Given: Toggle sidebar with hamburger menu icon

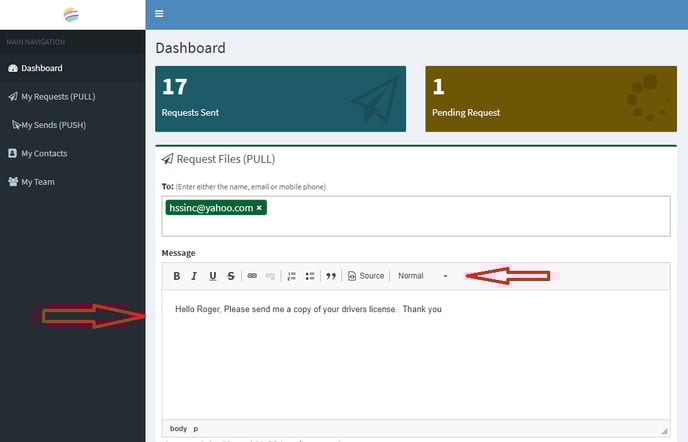Looking at the screenshot, I should [x=159, y=14].
